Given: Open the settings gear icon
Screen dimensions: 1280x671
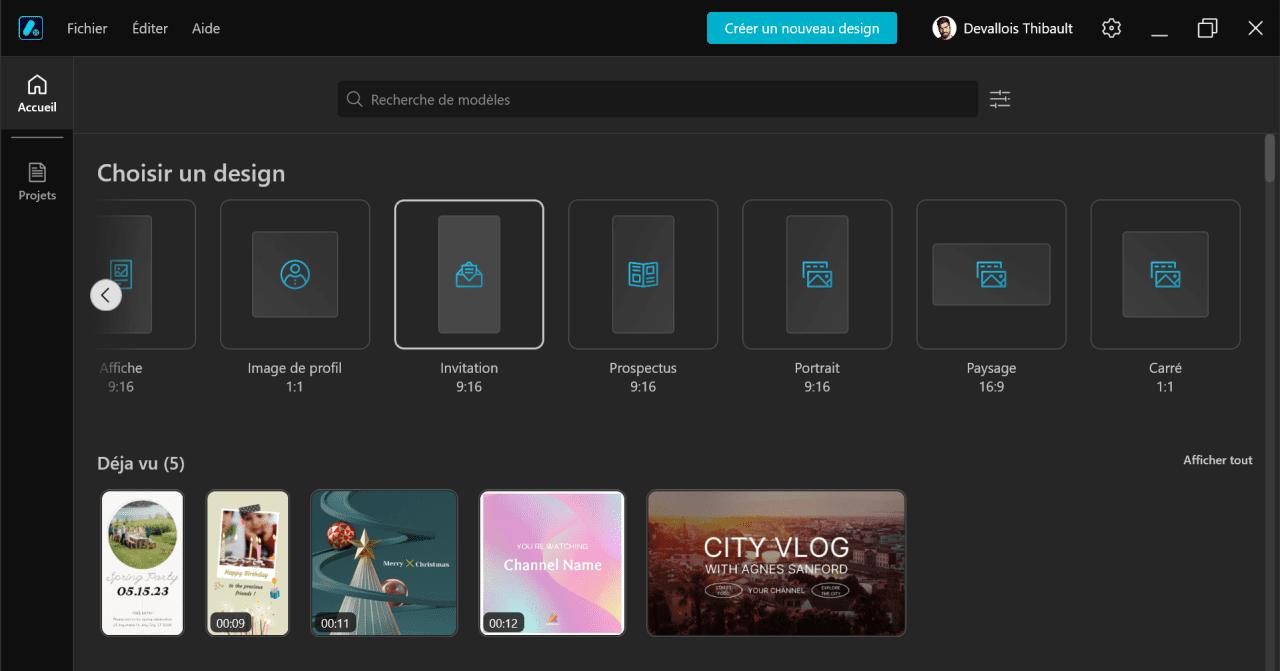Looking at the screenshot, I should tap(1111, 28).
